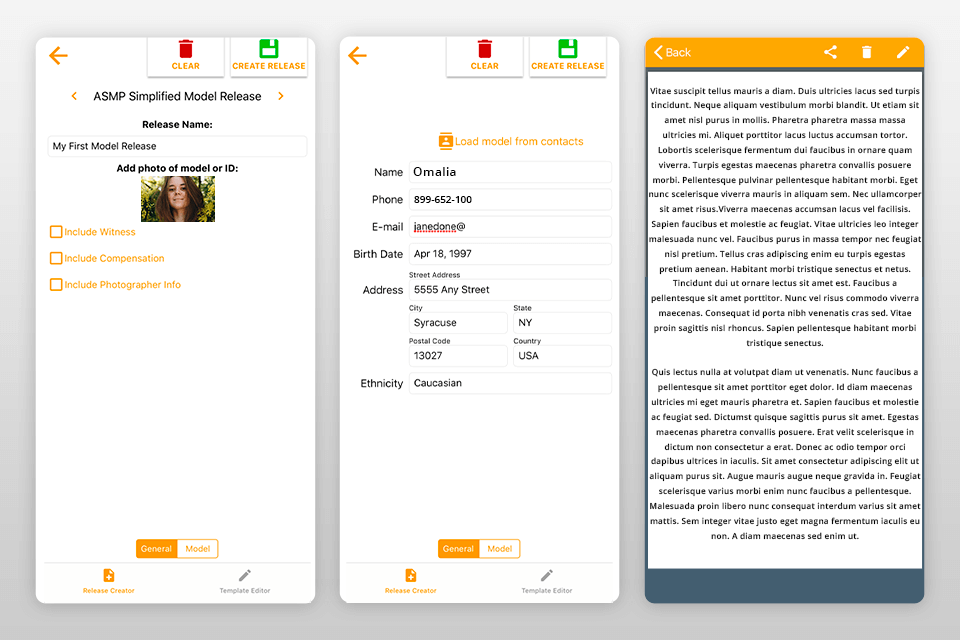Tap the pencil edit icon in the orange header
This screenshot has height=640, width=960.
pos(903,52)
